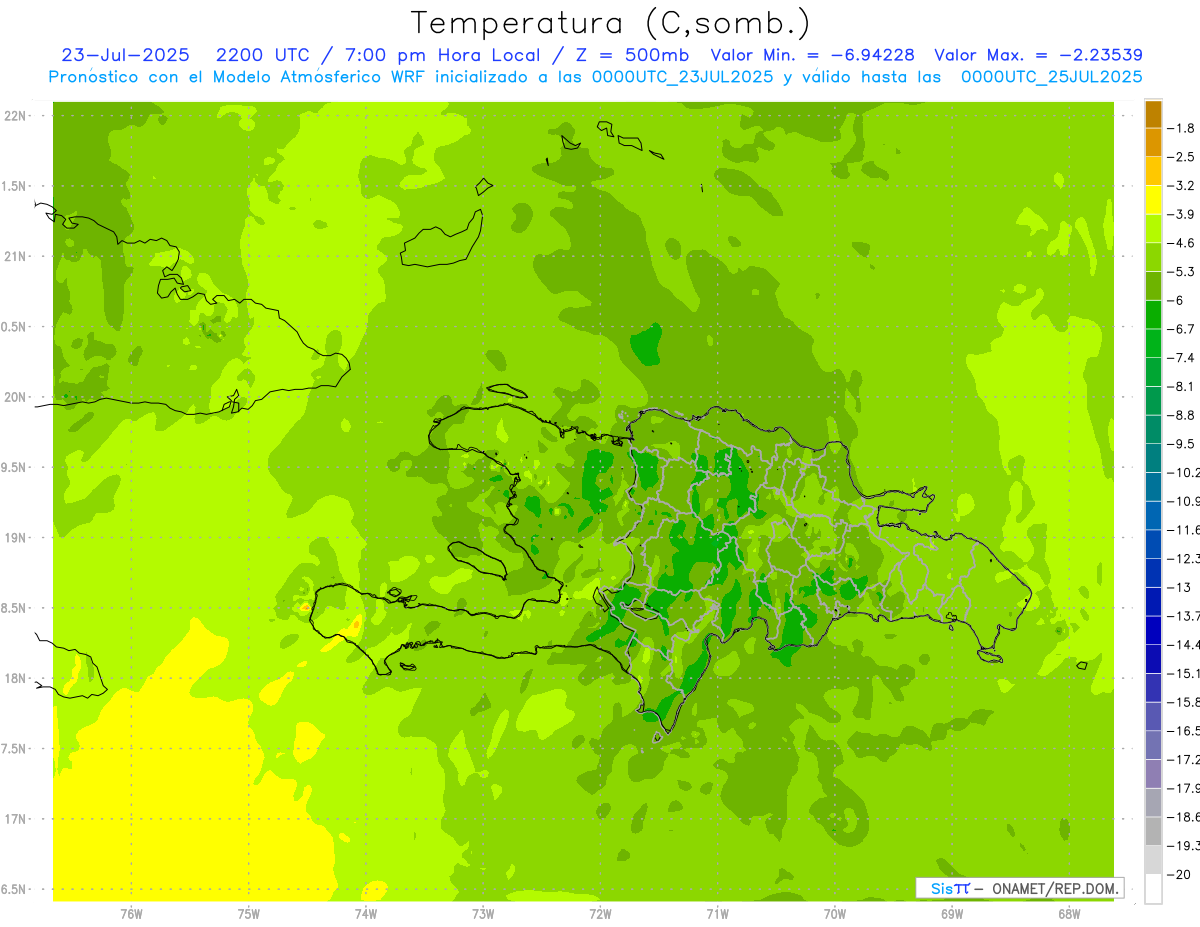
Task: Click the title "Temperatura (C,somb.)"
Action: click(x=611, y=23)
